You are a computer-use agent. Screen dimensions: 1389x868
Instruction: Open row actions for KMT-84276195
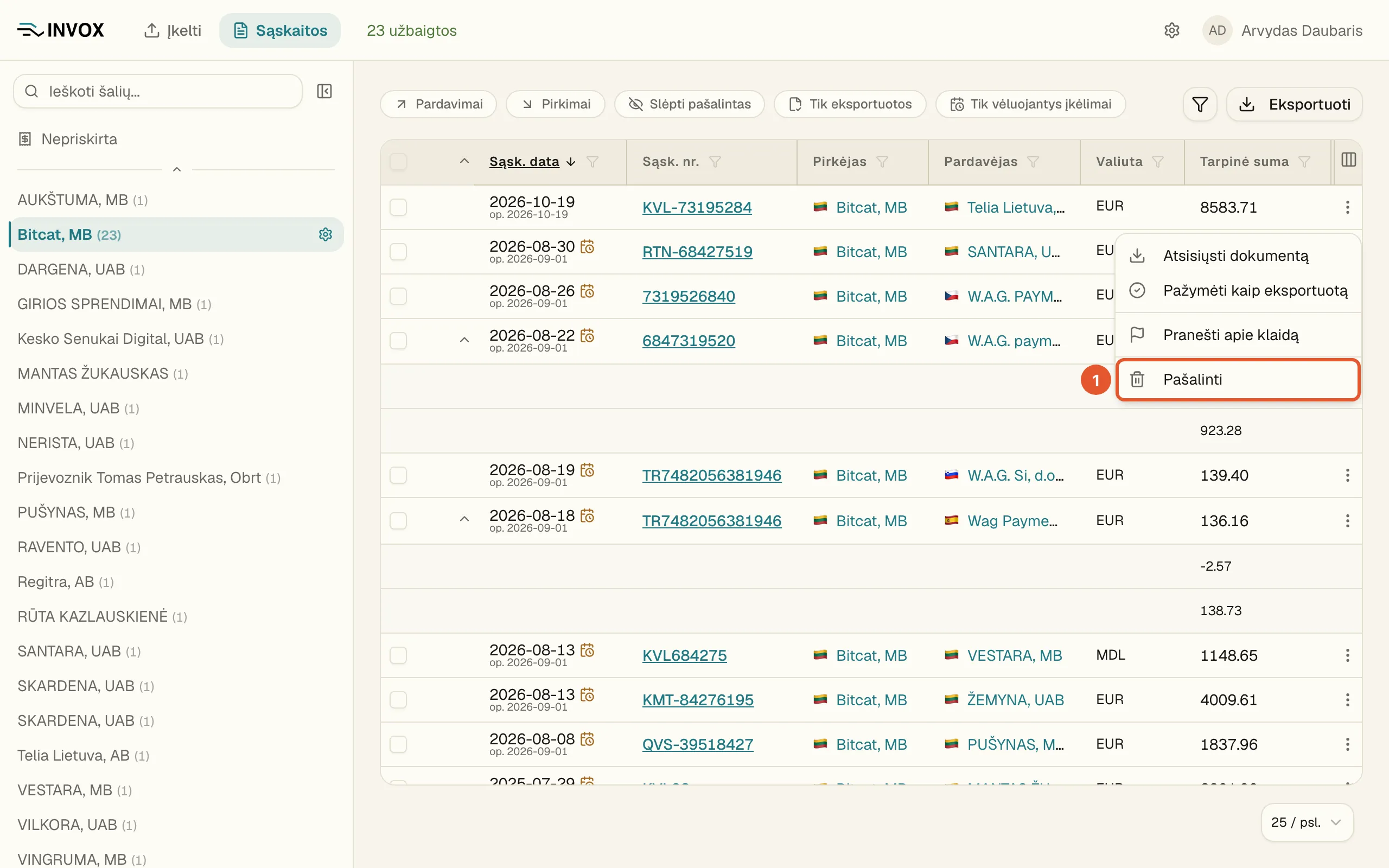point(1347,700)
